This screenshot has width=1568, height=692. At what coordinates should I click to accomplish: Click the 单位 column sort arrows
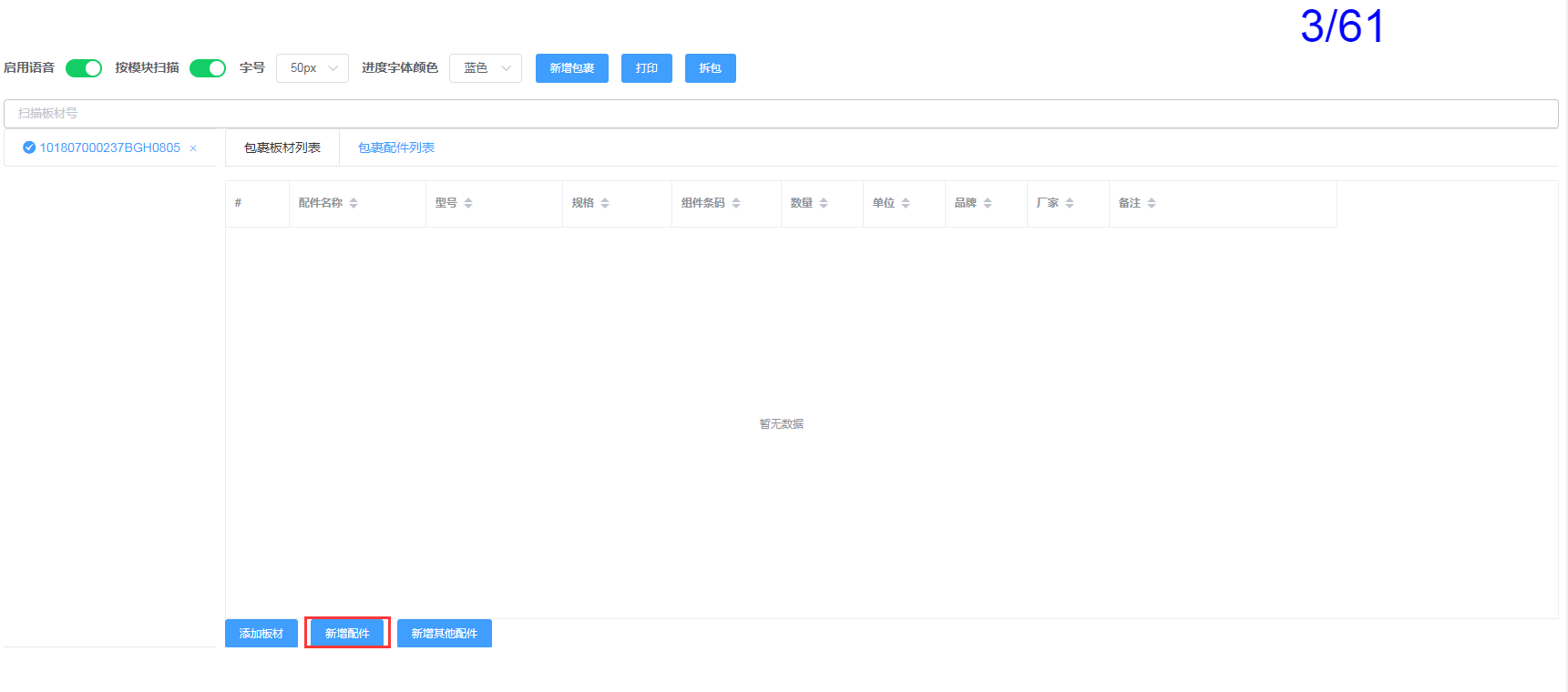906,203
